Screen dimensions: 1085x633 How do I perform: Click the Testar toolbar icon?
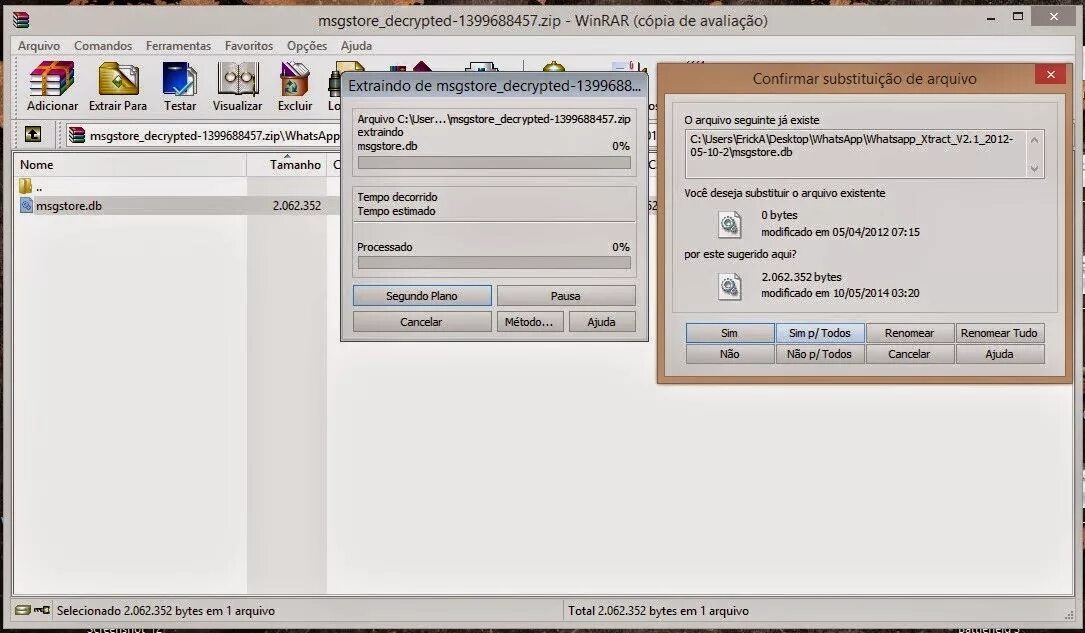[179, 79]
